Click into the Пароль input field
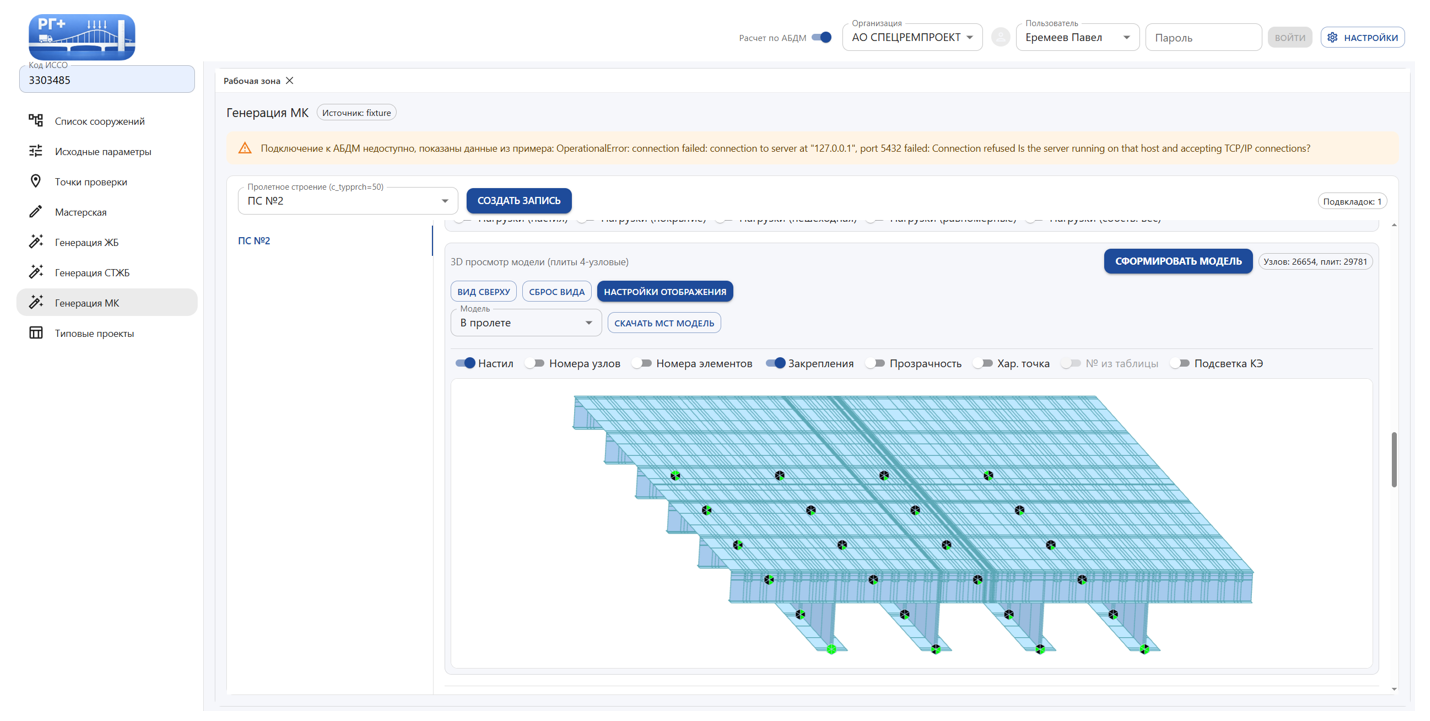Screen dimensions: 1430x721 pyautogui.click(x=1202, y=38)
